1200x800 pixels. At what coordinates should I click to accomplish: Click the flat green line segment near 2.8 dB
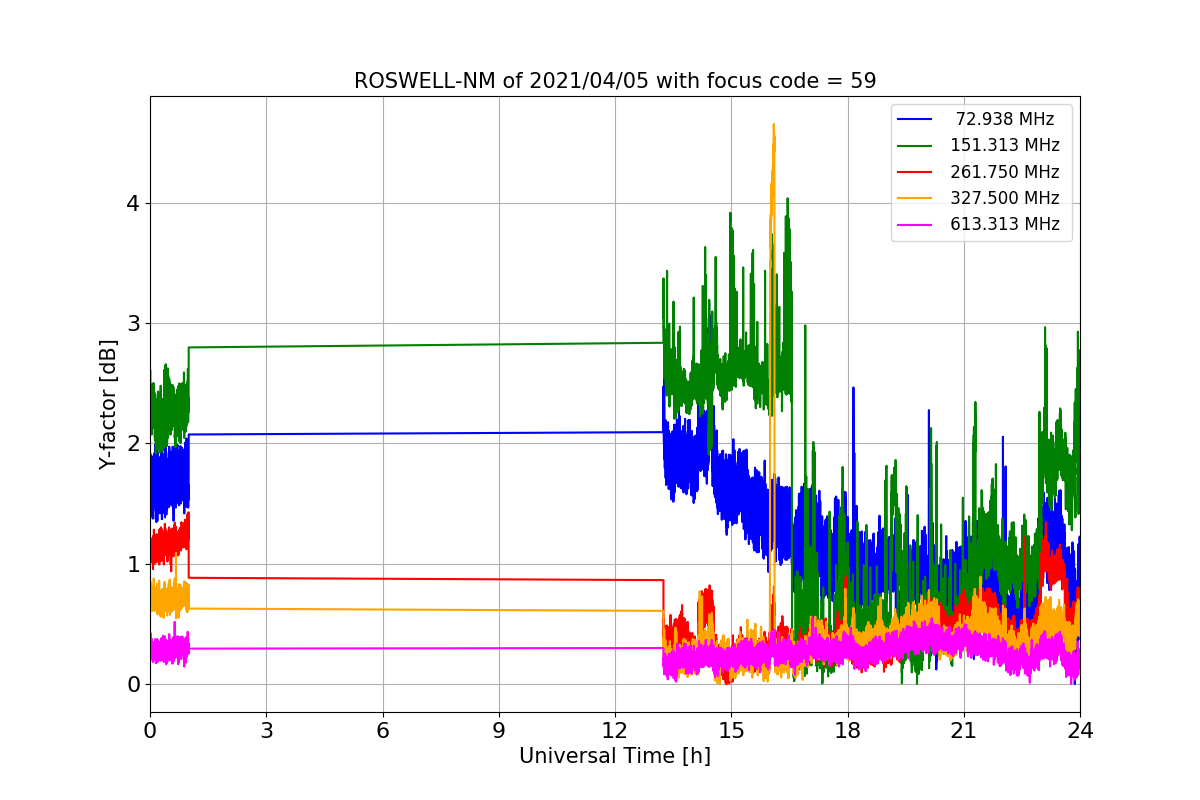(x=425, y=345)
